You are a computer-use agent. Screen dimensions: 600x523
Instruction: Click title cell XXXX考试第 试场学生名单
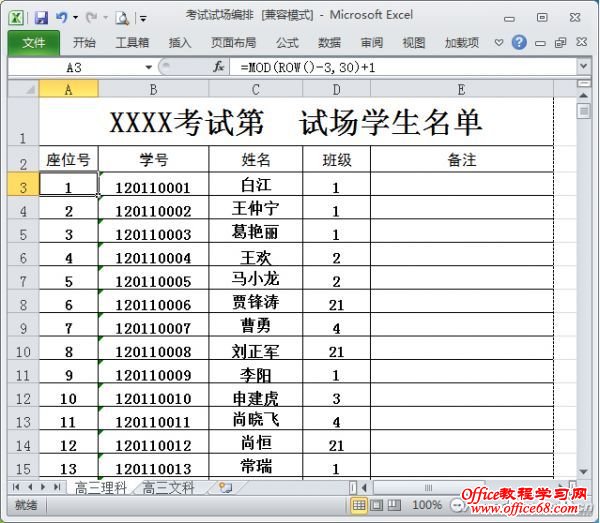296,122
